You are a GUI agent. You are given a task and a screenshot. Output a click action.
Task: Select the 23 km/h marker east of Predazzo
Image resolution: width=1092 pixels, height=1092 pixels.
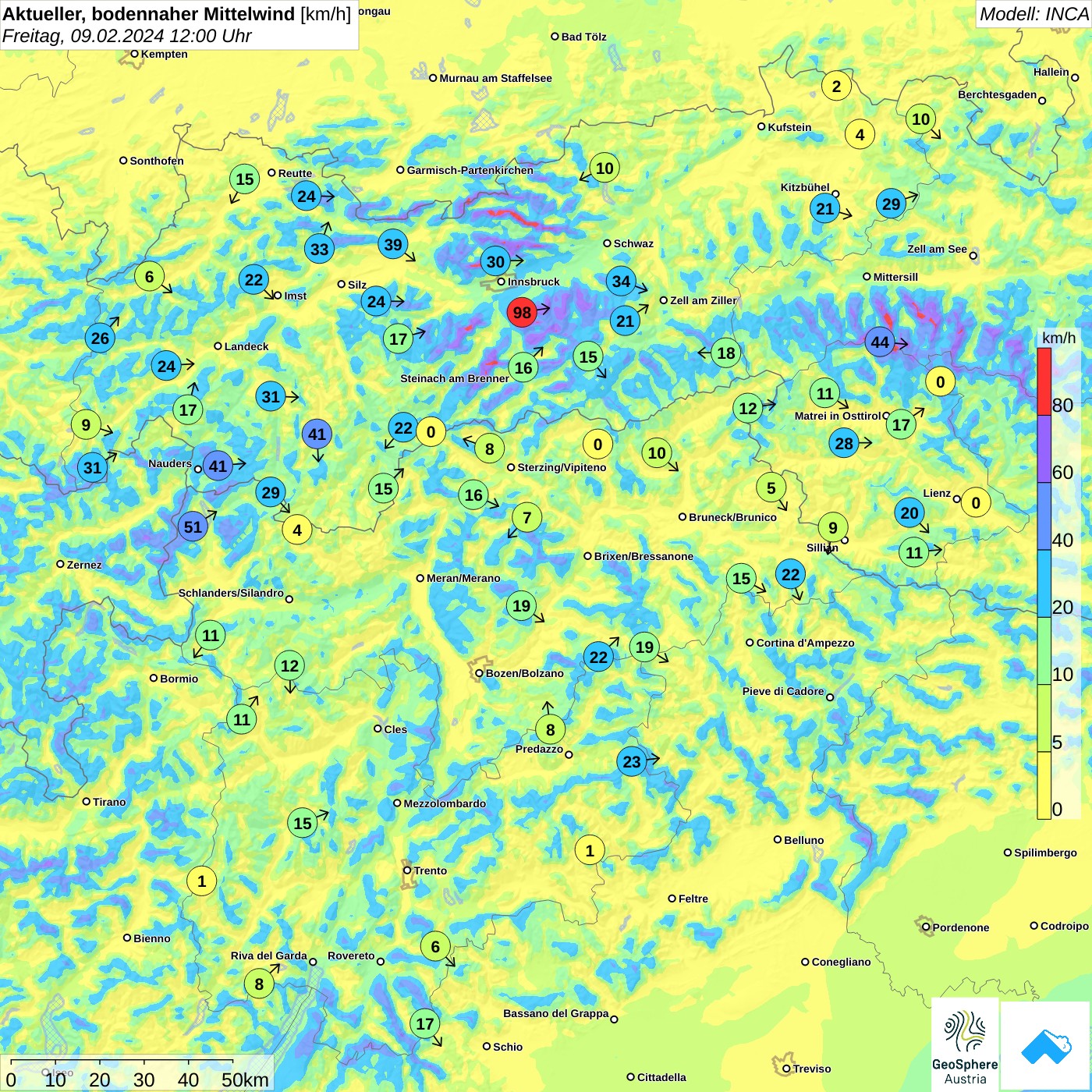coord(632,762)
